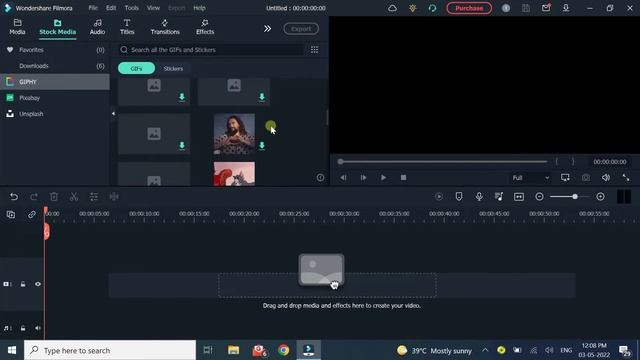Play the preview video
The image size is (640, 360).
pos(383,178)
